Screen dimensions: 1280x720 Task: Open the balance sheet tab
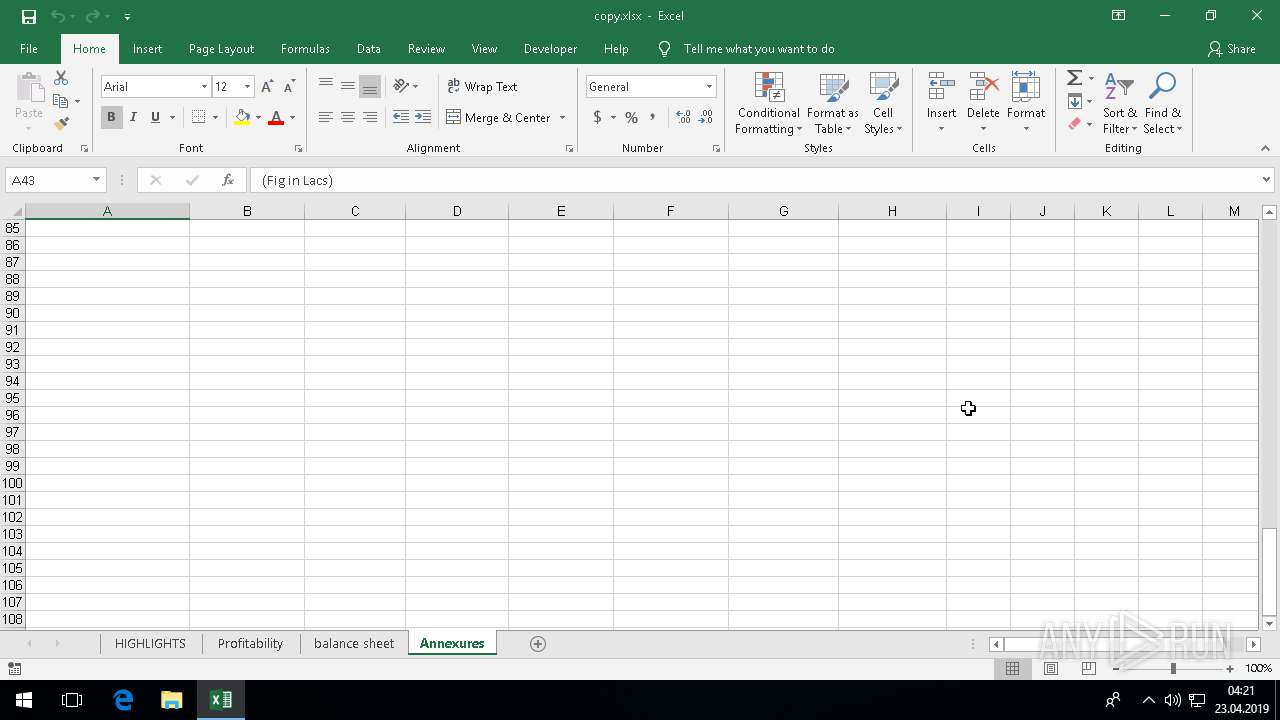pos(354,644)
